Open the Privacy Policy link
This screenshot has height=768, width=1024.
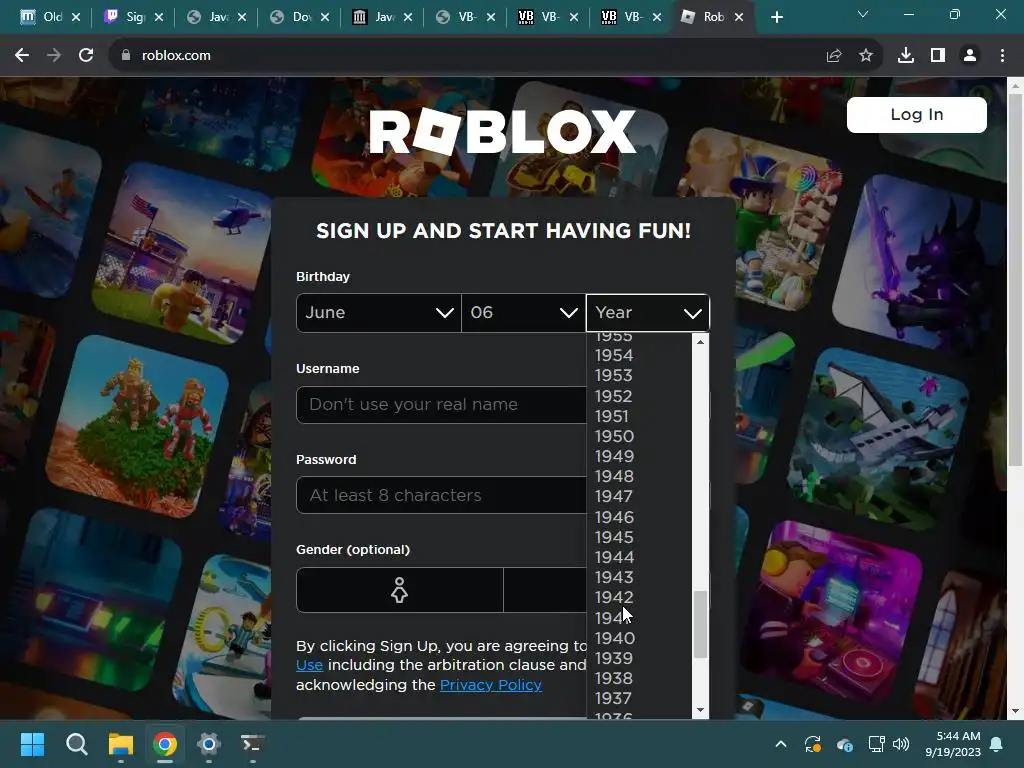[490, 685]
